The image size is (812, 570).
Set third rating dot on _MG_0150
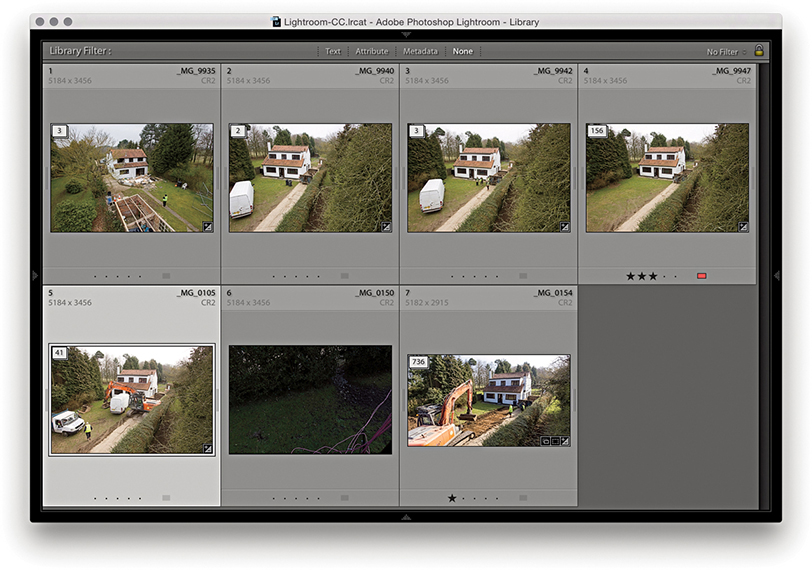296,499
